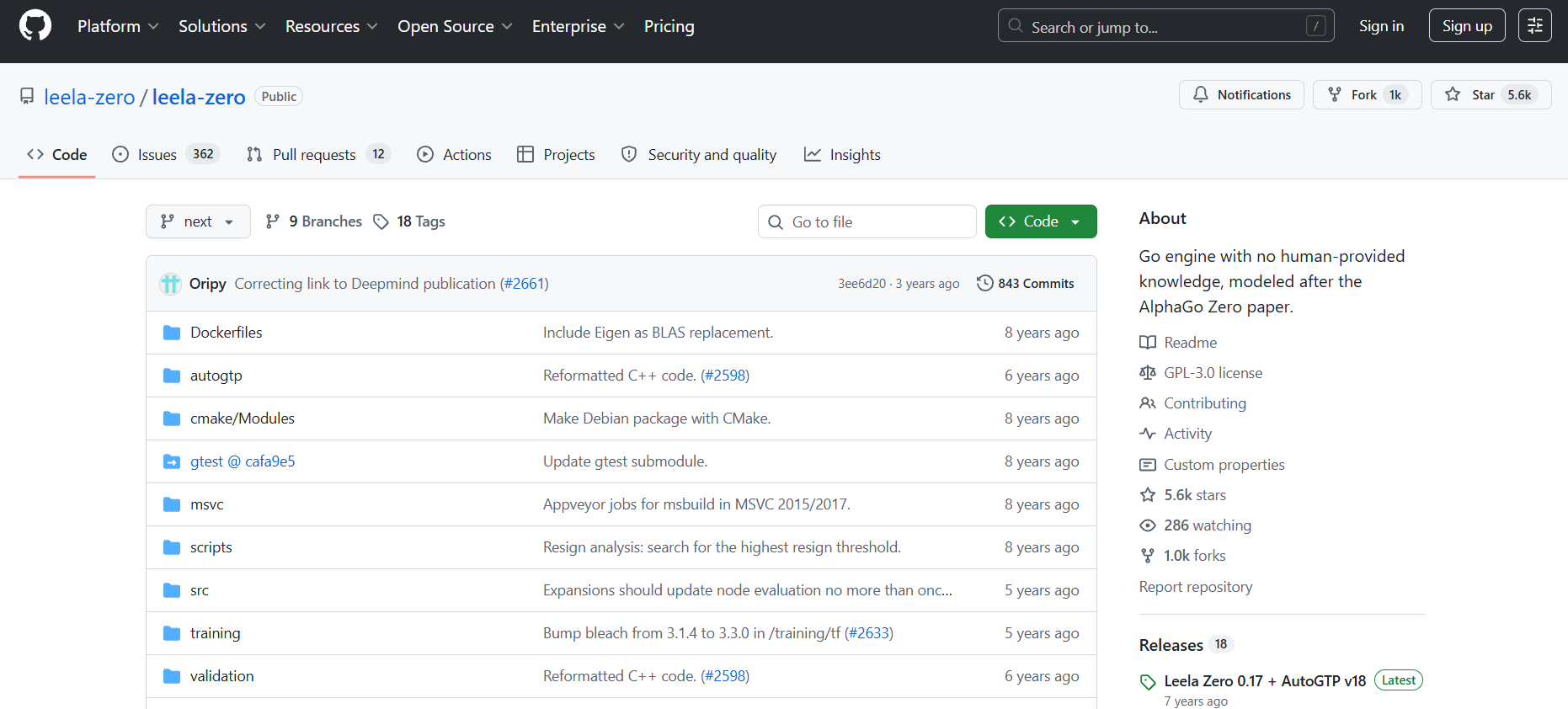
Task: Click the tag icon beside Leela Zero 0.17
Action: [1148, 682]
